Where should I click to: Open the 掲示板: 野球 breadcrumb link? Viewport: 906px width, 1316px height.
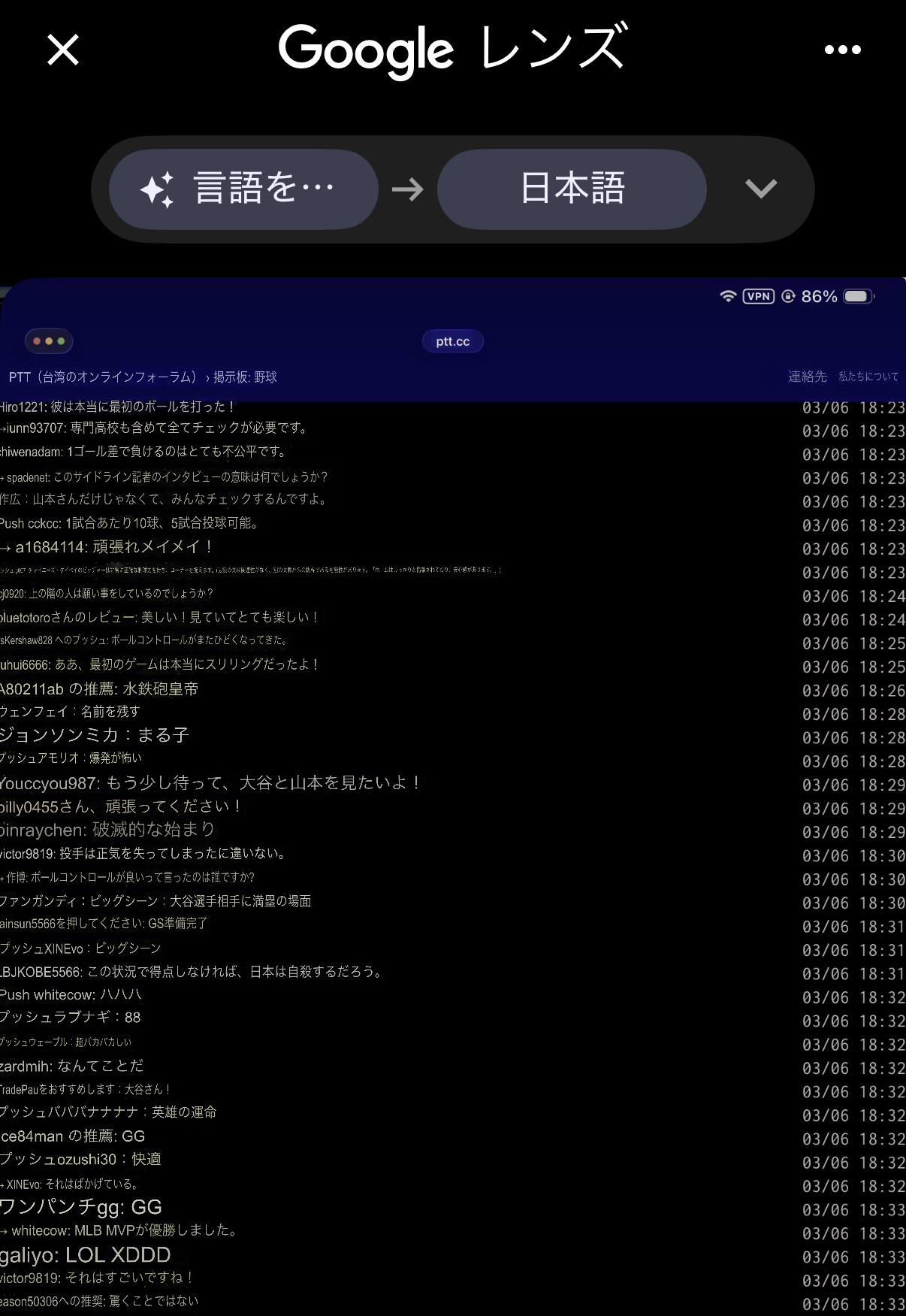(x=245, y=377)
